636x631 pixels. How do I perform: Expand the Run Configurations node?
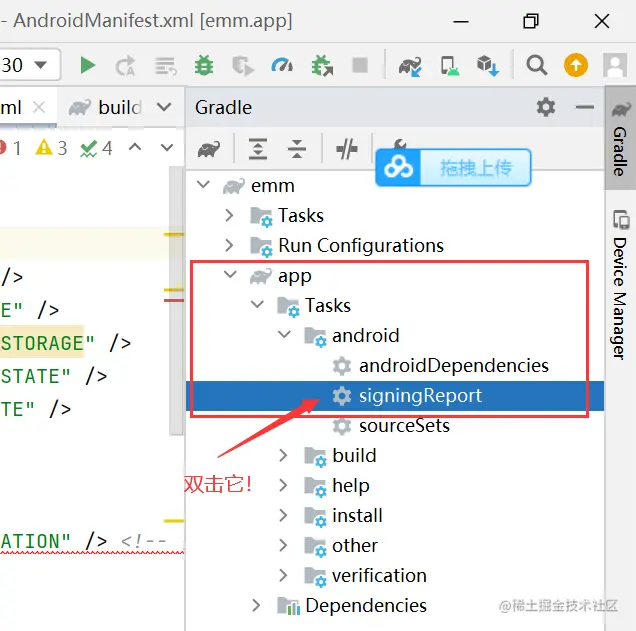[x=229, y=245]
